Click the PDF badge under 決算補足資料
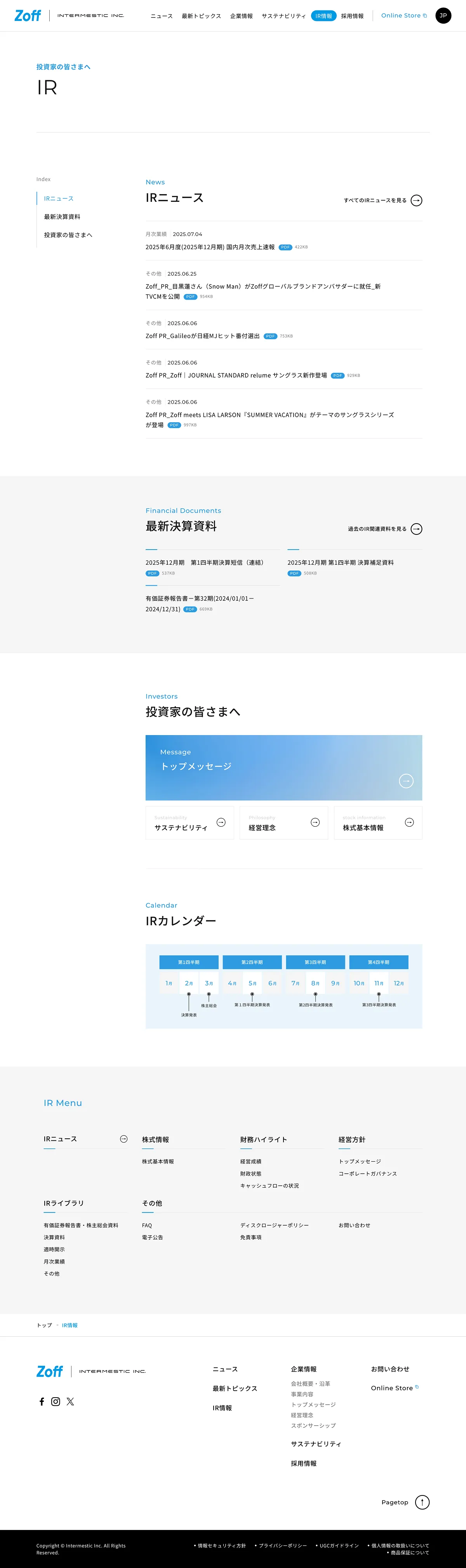 click(294, 573)
